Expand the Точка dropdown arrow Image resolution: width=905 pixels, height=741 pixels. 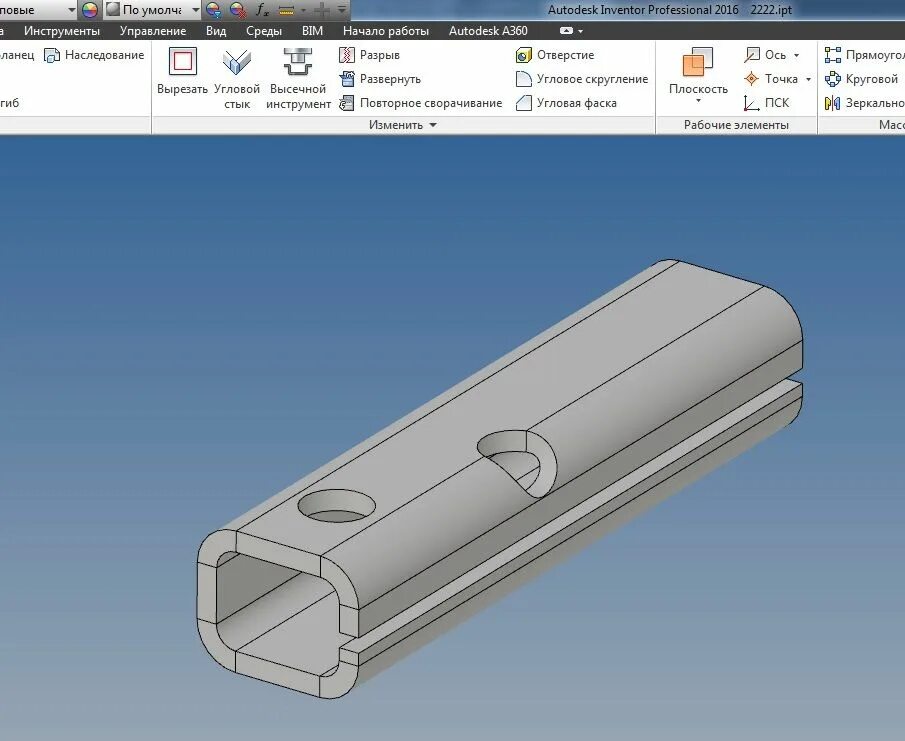pos(808,79)
